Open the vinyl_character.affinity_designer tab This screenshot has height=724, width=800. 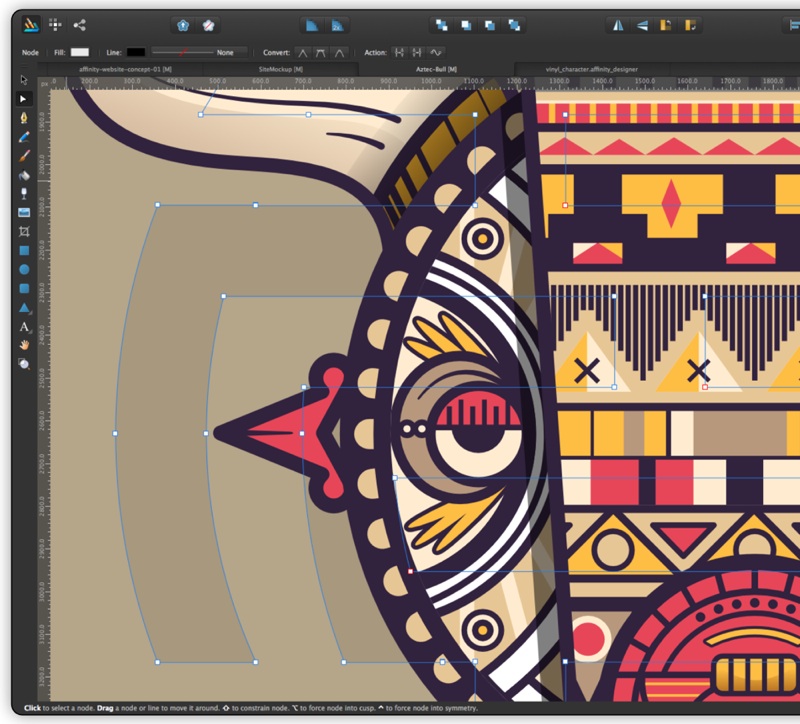(x=592, y=69)
